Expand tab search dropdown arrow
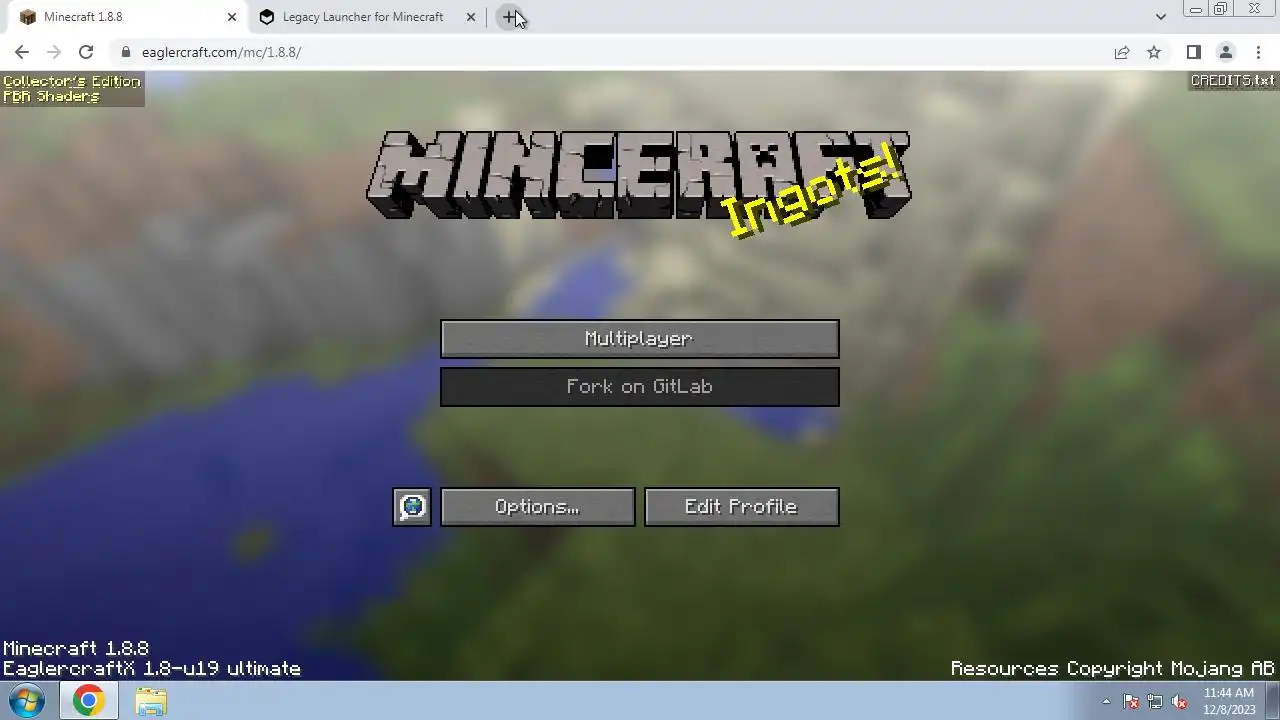Screen dimensions: 1280x720 coord(1160,17)
